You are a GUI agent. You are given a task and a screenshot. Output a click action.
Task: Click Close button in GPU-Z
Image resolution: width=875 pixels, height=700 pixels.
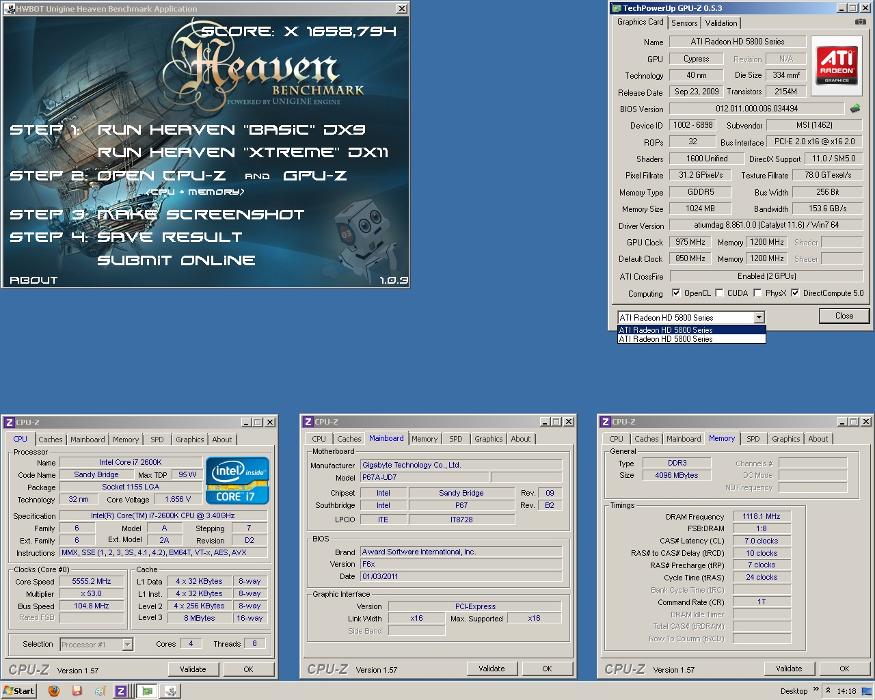[x=844, y=316]
